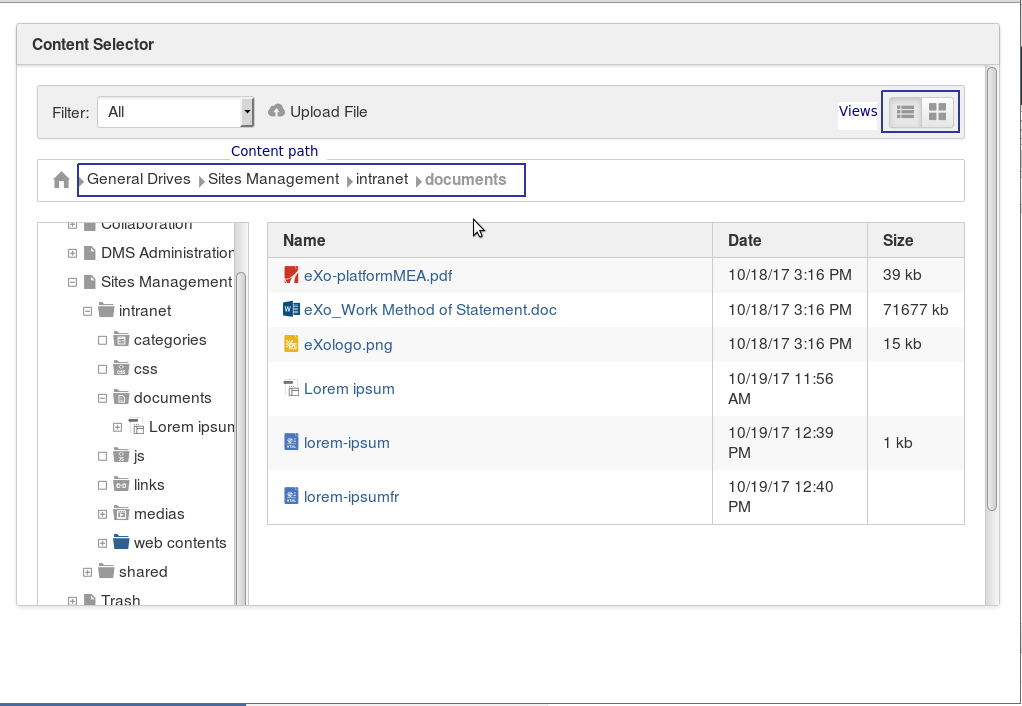1022x706 pixels.
Task: Expand the Lorem ipsum tree node
Action: coord(117,427)
